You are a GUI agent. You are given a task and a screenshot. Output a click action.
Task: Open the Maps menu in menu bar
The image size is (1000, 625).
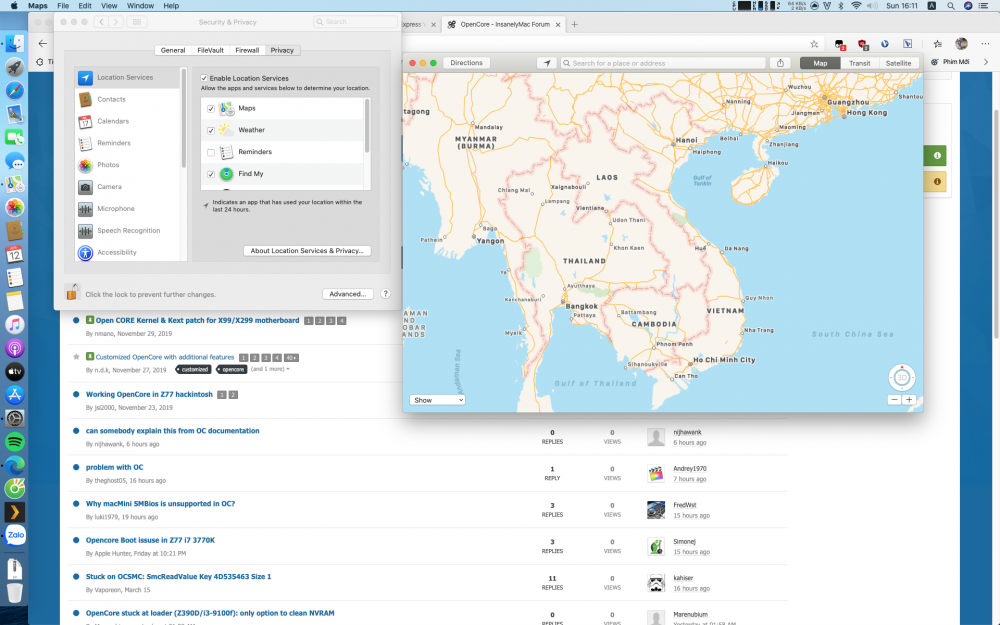(x=38, y=6)
